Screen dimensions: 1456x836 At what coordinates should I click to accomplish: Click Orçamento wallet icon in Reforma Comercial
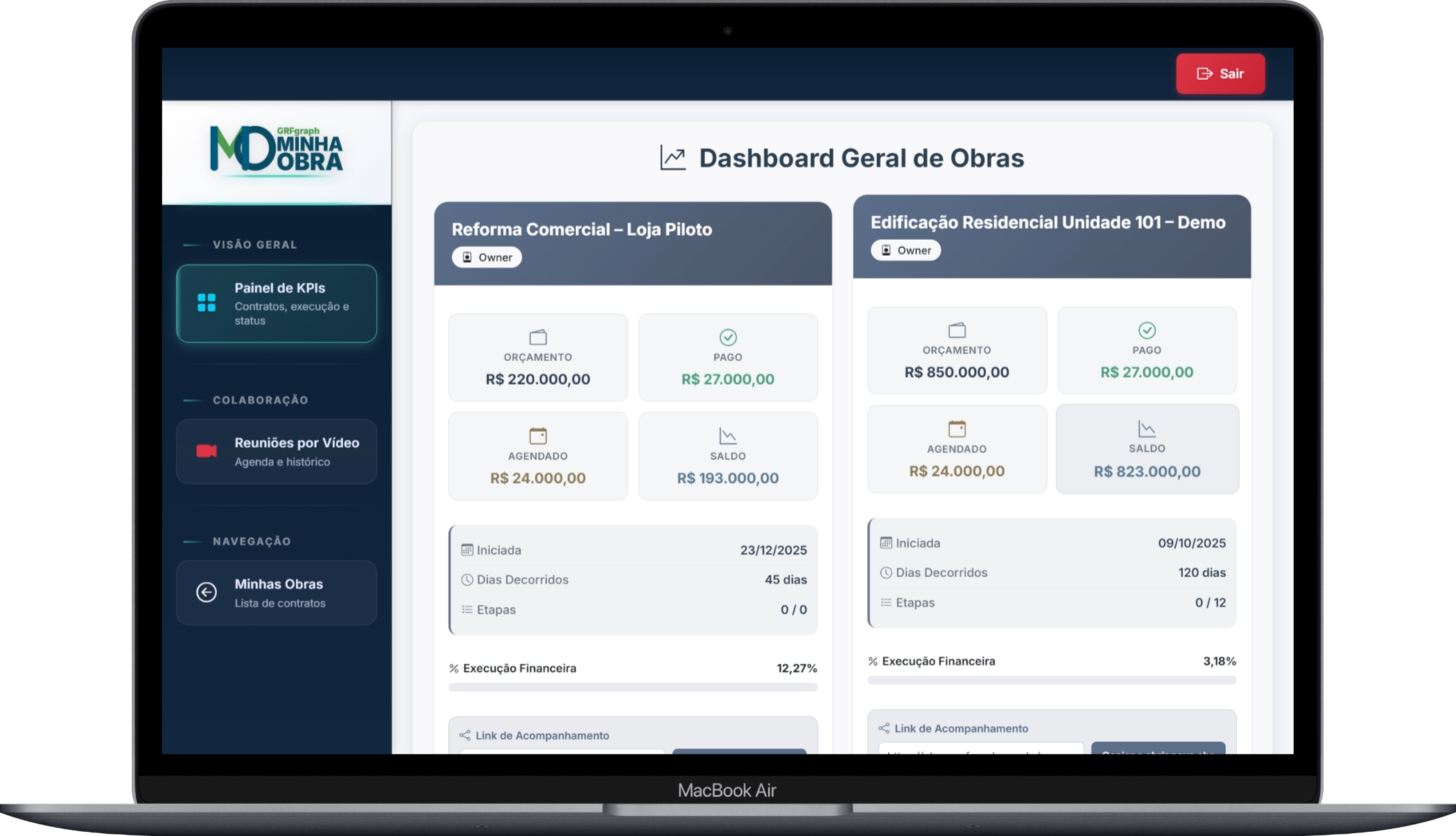tap(538, 338)
